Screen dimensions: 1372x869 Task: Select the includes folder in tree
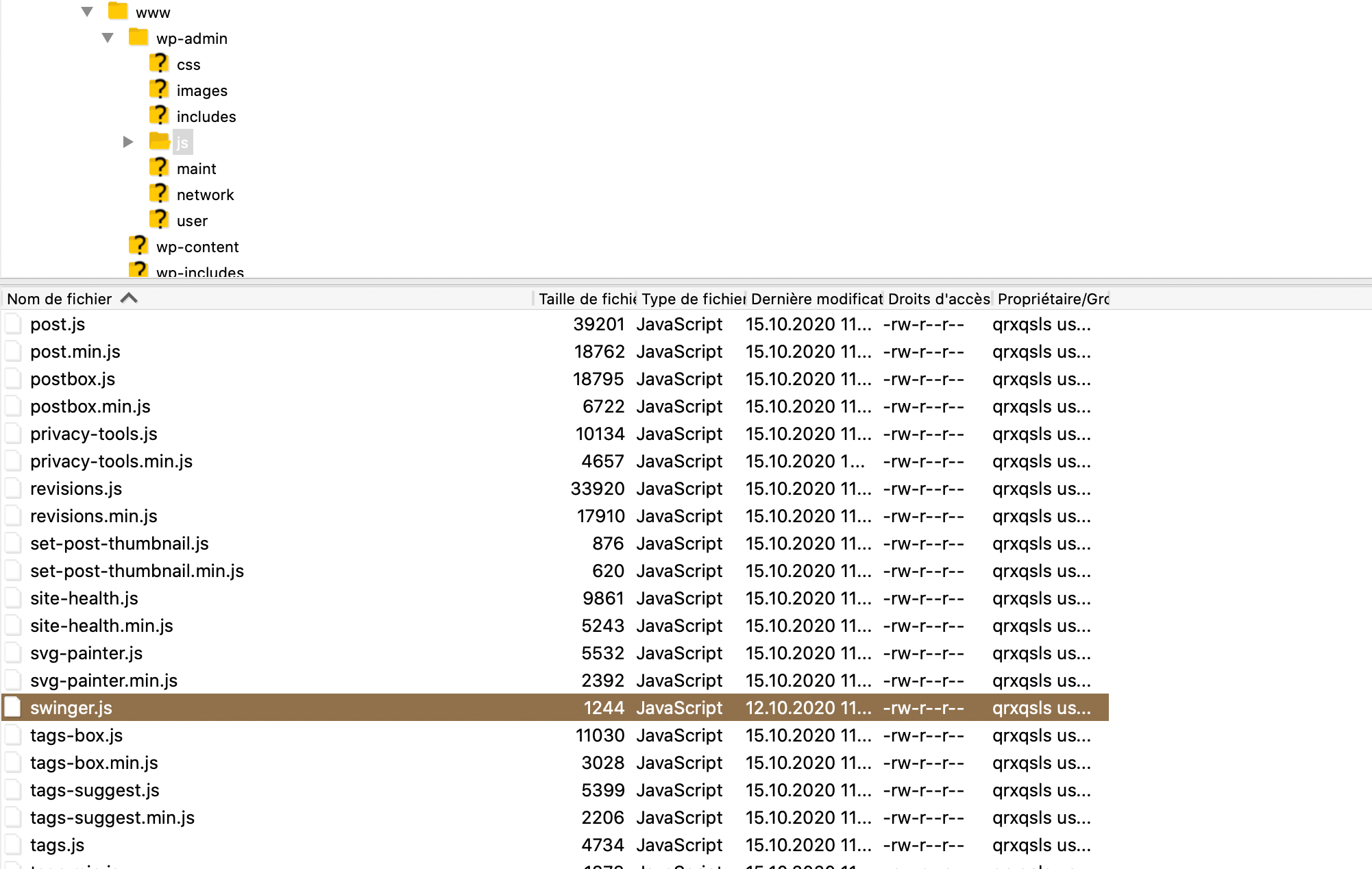click(206, 117)
